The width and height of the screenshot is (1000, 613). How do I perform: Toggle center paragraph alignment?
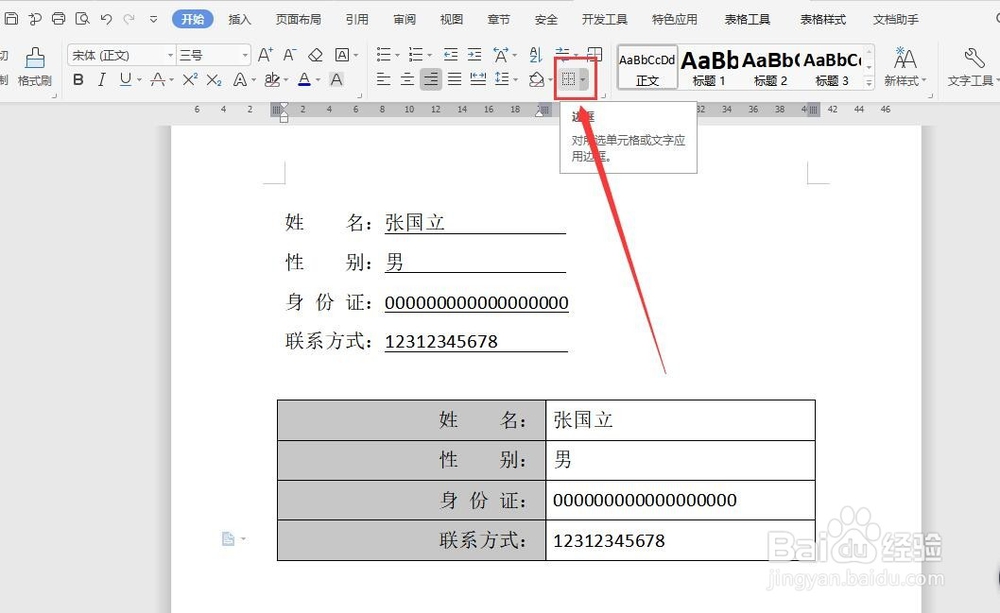(407, 79)
